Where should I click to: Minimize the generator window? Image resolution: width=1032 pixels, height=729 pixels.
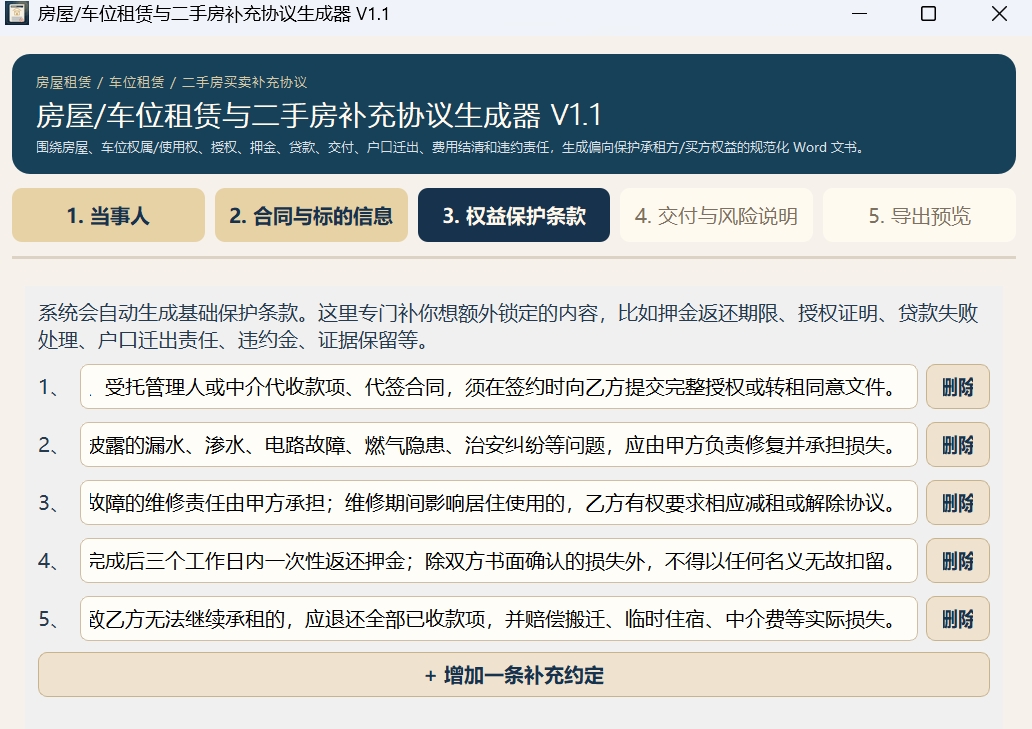click(x=859, y=13)
